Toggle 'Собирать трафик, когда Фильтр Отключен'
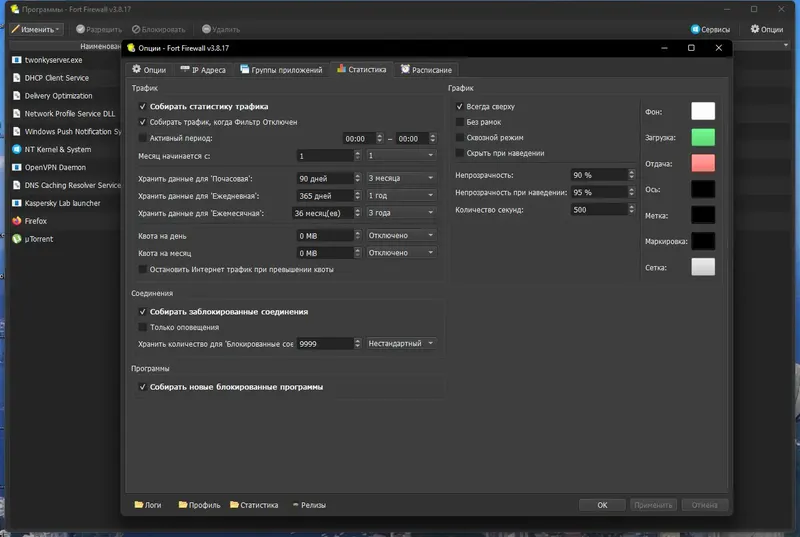Image resolution: width=800 pixels, height=537 pixels. [142, 122]
